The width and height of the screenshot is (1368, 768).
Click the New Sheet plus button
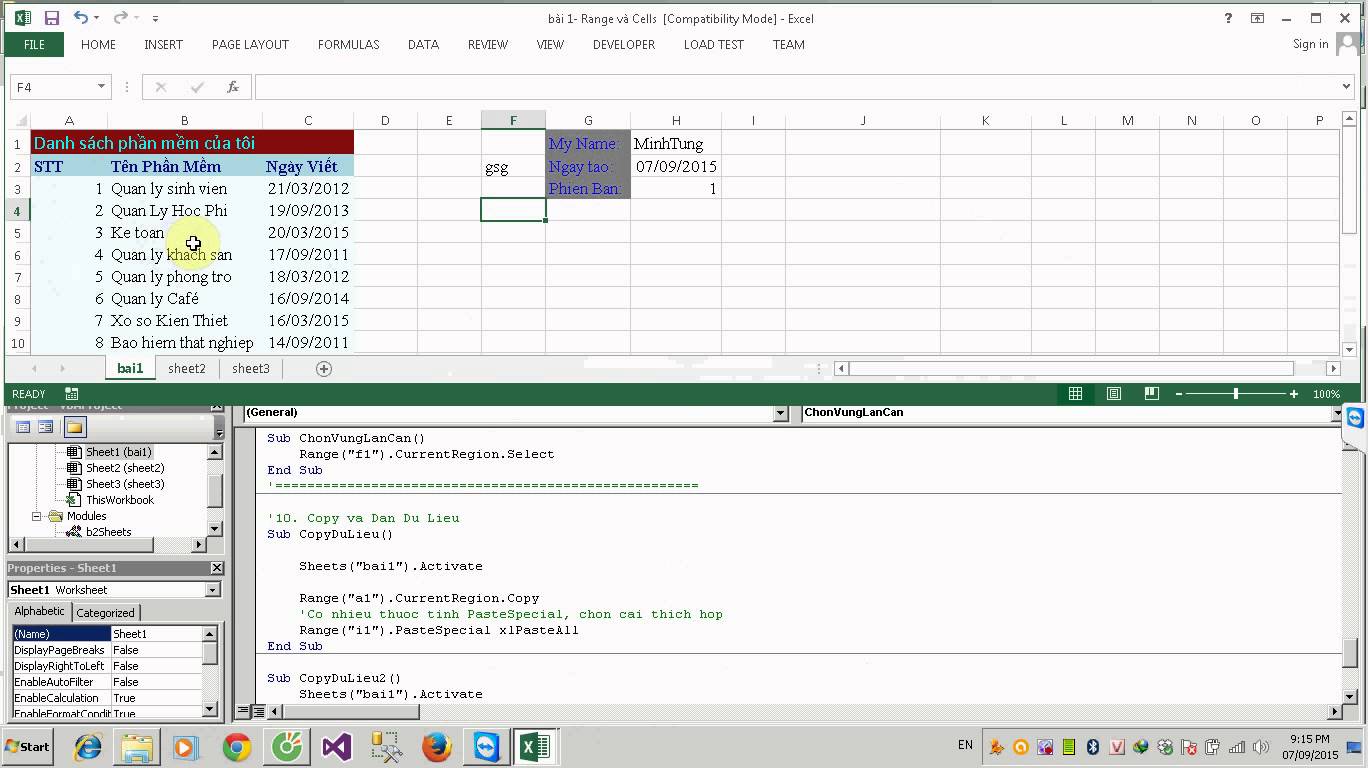point(323,368)
